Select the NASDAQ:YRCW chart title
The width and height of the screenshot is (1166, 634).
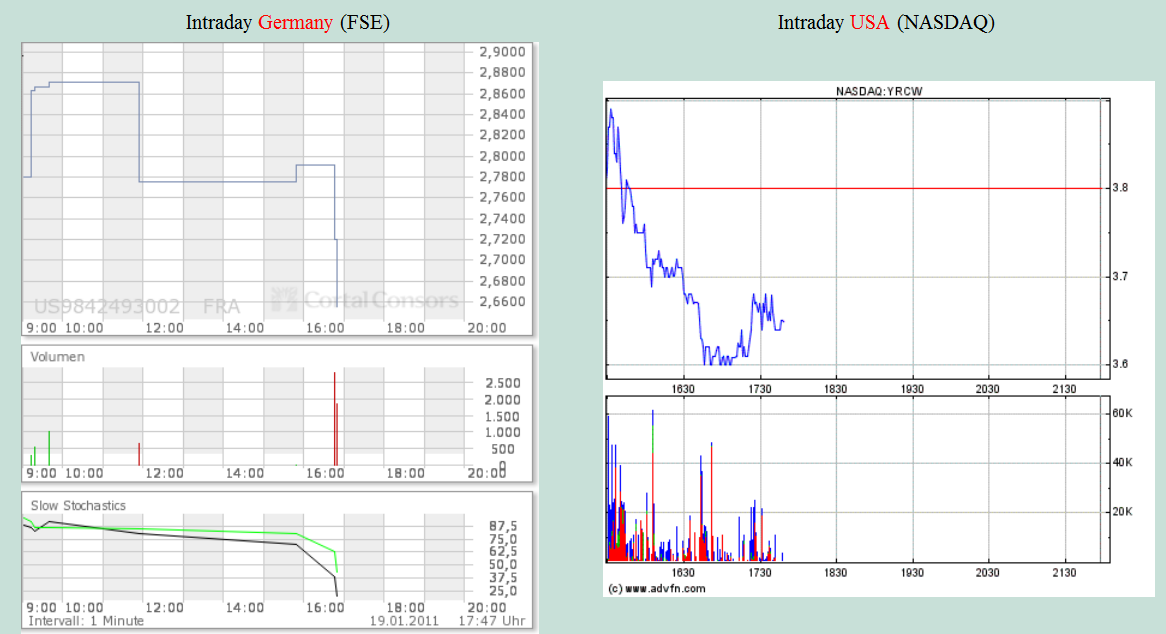pyautogui.click(x=879, y=91)
